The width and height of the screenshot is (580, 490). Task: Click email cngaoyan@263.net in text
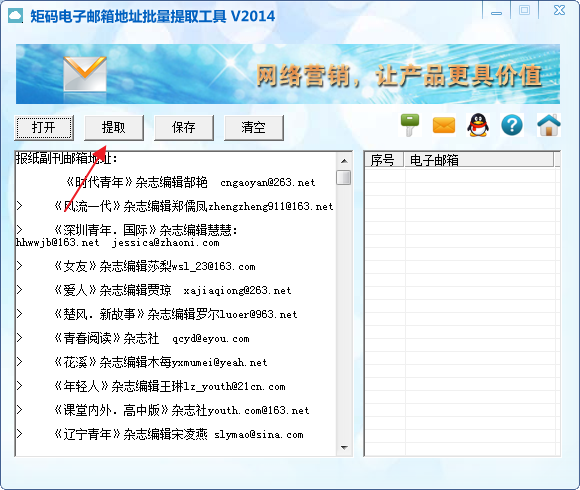(x=267, y=183)
